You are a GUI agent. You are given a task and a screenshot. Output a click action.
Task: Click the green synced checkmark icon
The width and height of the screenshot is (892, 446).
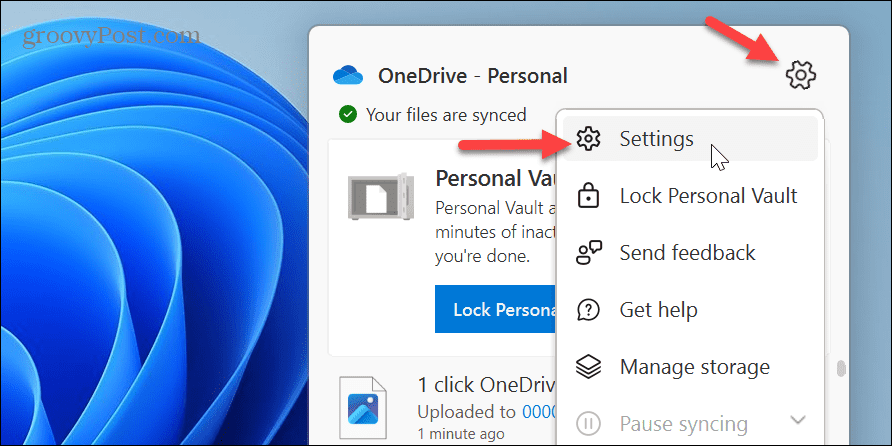348,115
